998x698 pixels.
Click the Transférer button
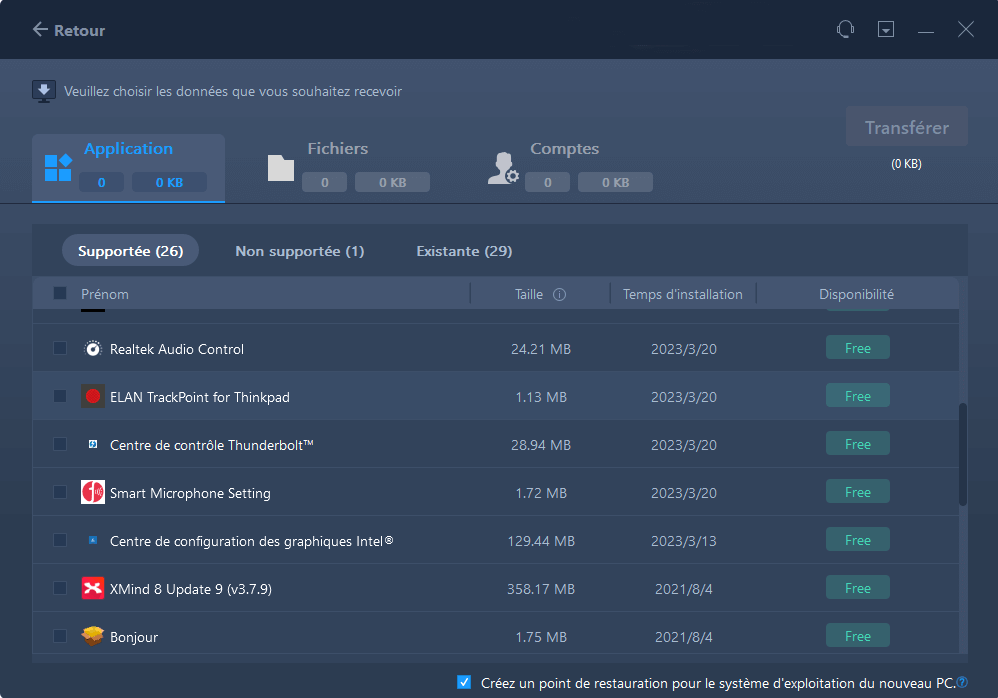coord(906,126)
